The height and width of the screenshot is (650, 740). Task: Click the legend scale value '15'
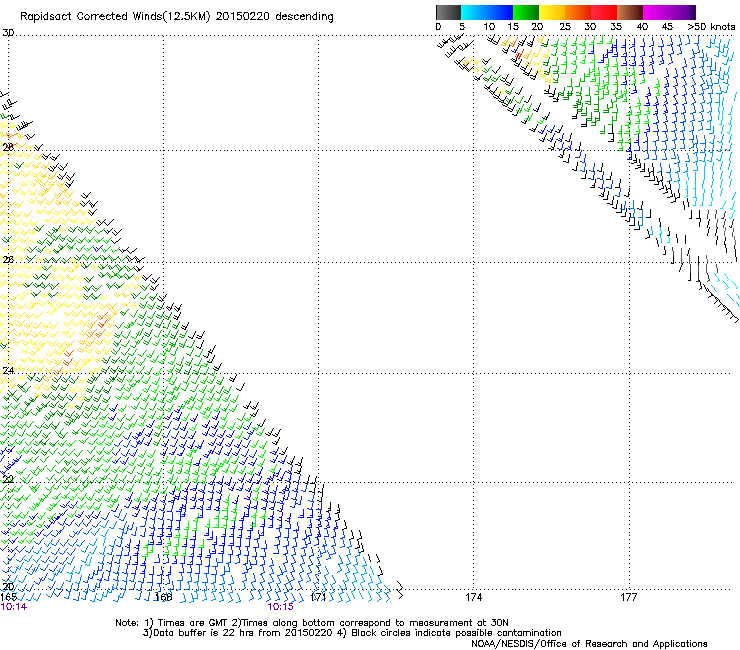point(513,27)
